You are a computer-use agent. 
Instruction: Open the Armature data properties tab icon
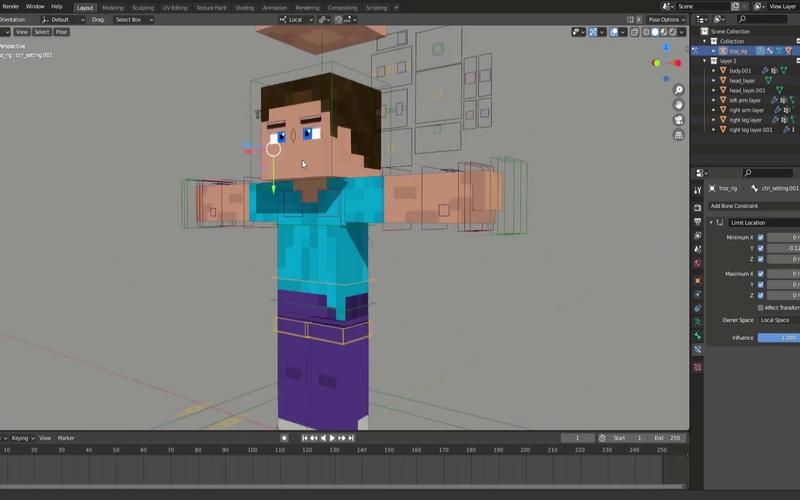[697, 322]
